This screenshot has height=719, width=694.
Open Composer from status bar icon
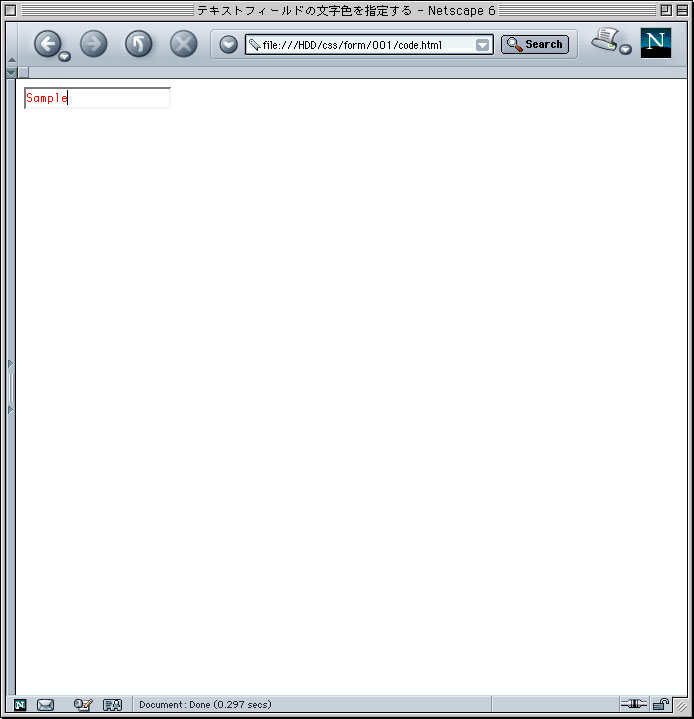click(x=83, y=705)
